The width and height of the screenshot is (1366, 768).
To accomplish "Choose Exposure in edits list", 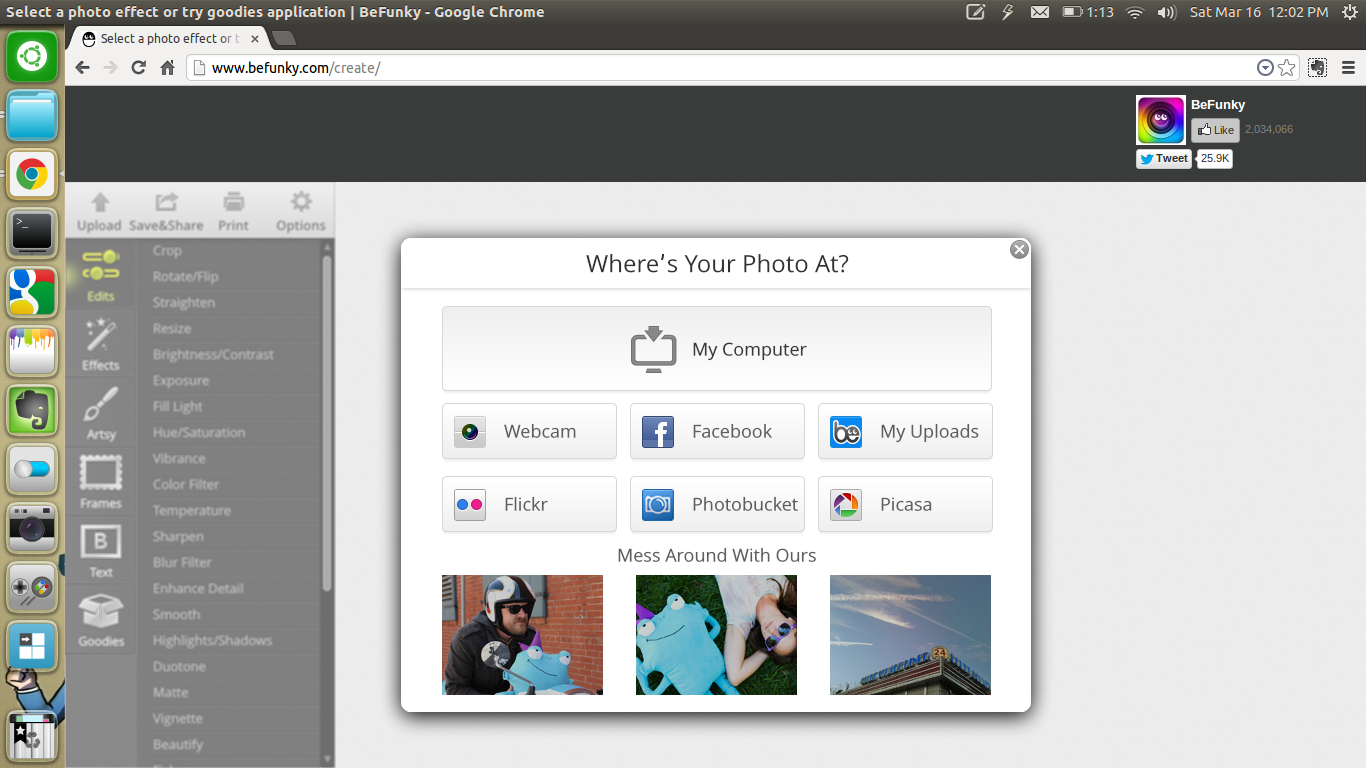I will [181, 380].
